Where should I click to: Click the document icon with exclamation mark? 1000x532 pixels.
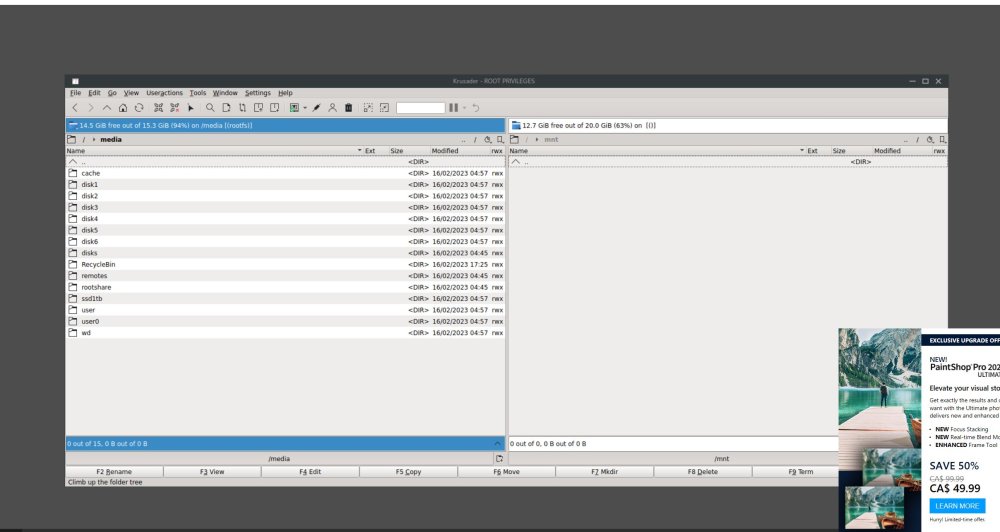click(x=274, y=108)
